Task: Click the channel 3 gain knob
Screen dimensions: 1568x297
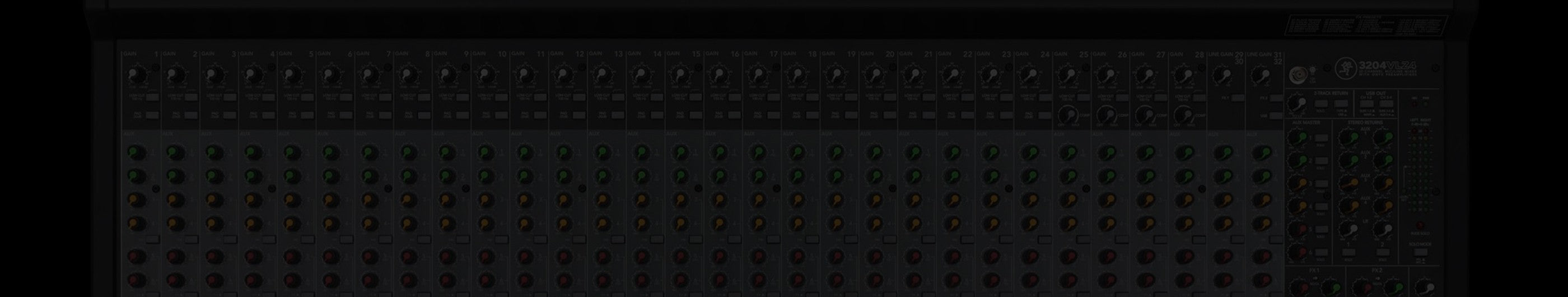Action: point(213,76)
